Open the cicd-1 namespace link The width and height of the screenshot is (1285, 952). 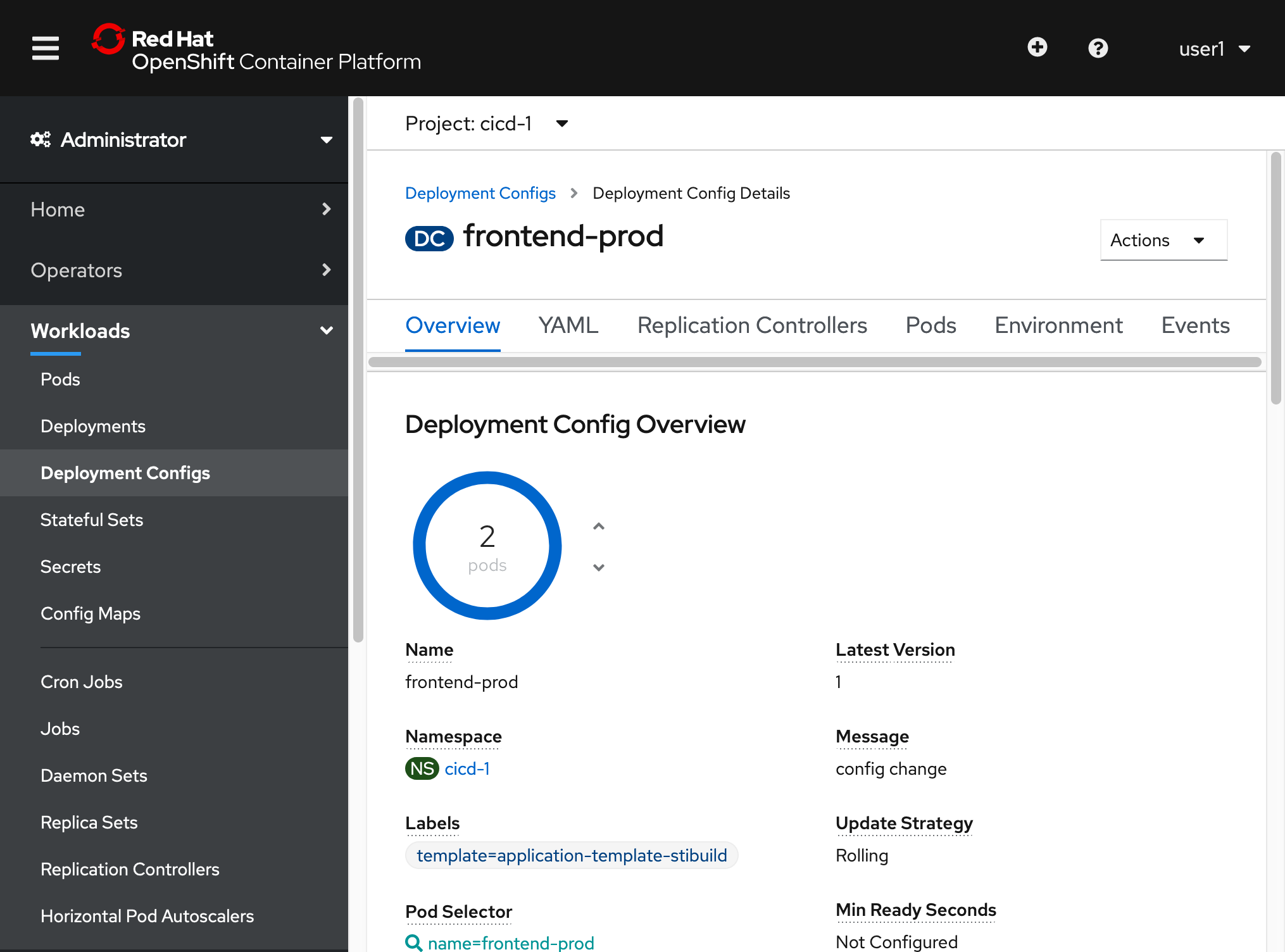click(467, 768)
